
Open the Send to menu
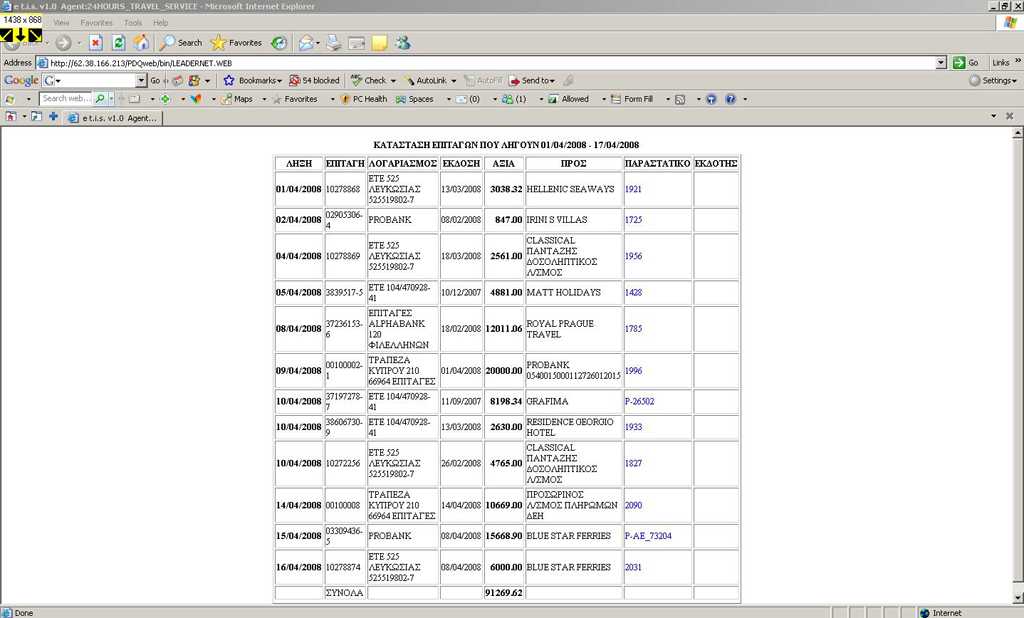coord(532,80)
